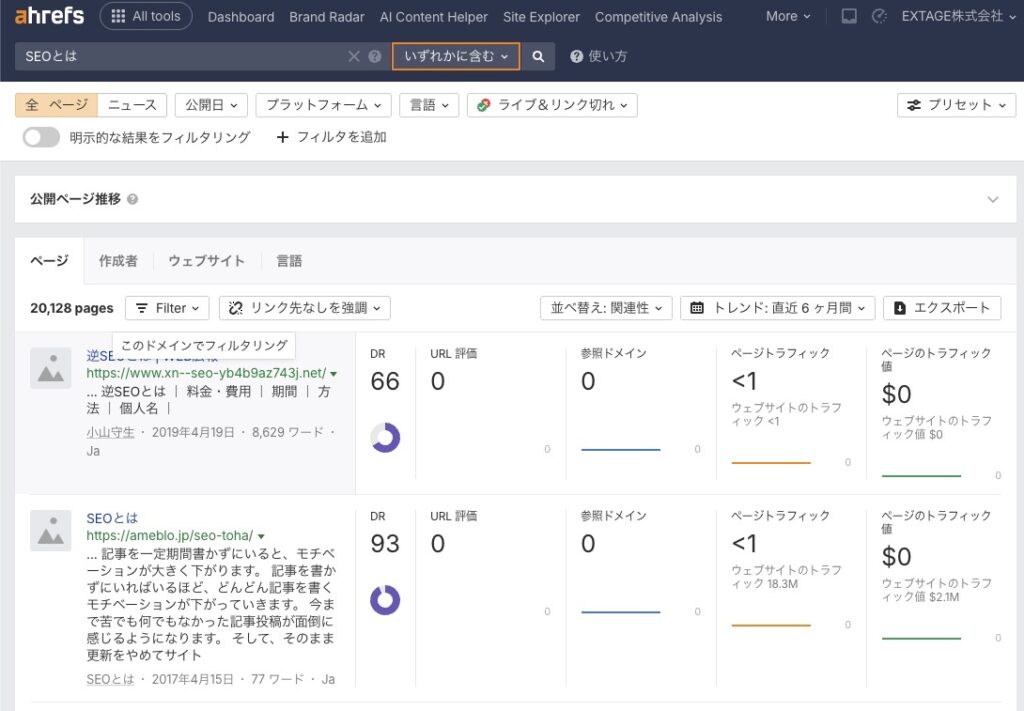This screenshot has width=1024, height=711.
Task: Expand the 公開日 filter dropdown
Action: pyautogui.click(x=210, y=104)
